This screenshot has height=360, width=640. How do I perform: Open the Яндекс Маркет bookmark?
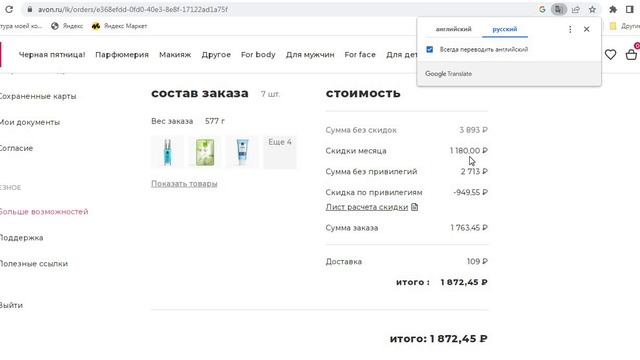pos(119,26)
